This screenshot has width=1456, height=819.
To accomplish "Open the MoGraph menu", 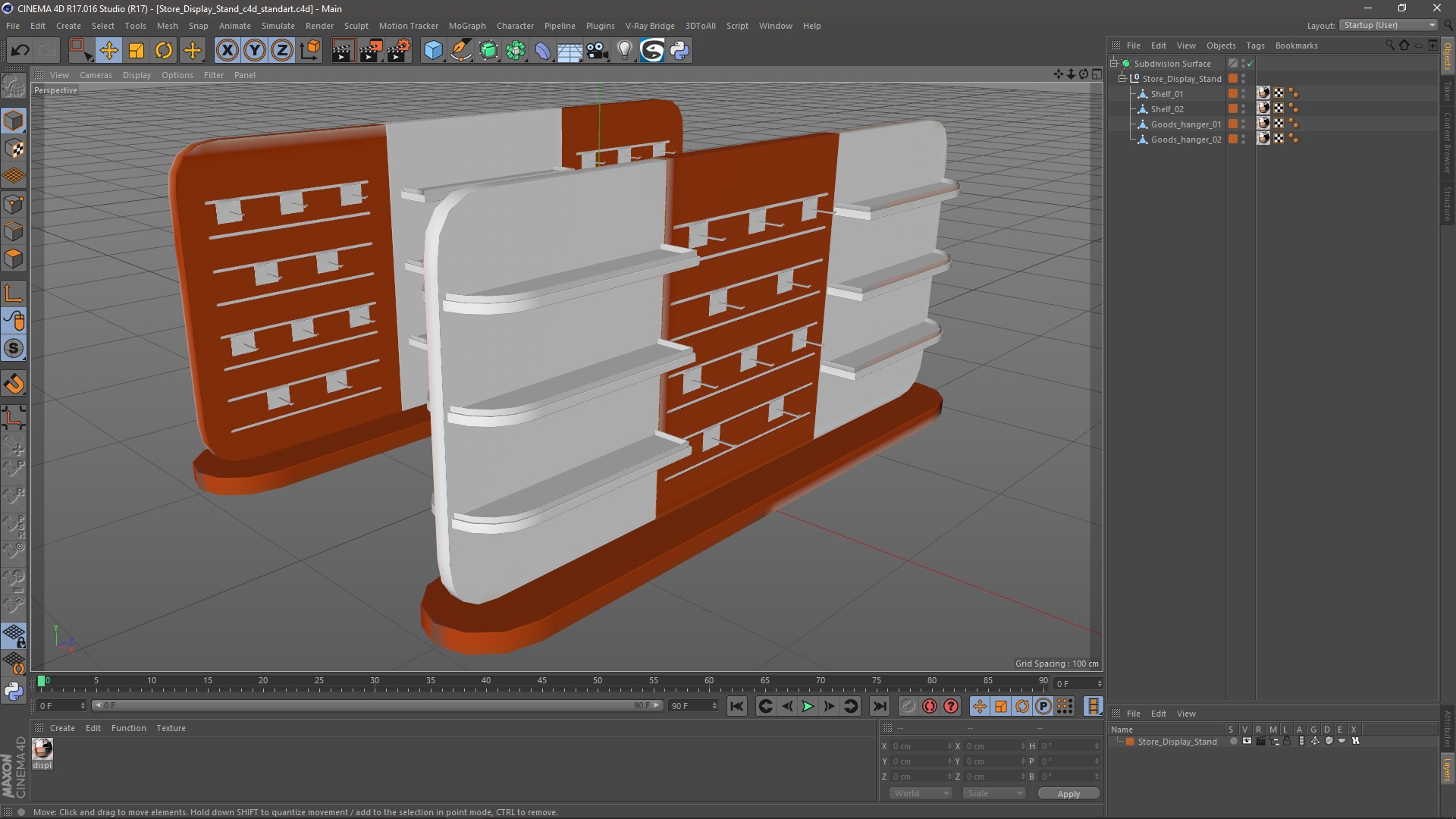I will point(466,26).
